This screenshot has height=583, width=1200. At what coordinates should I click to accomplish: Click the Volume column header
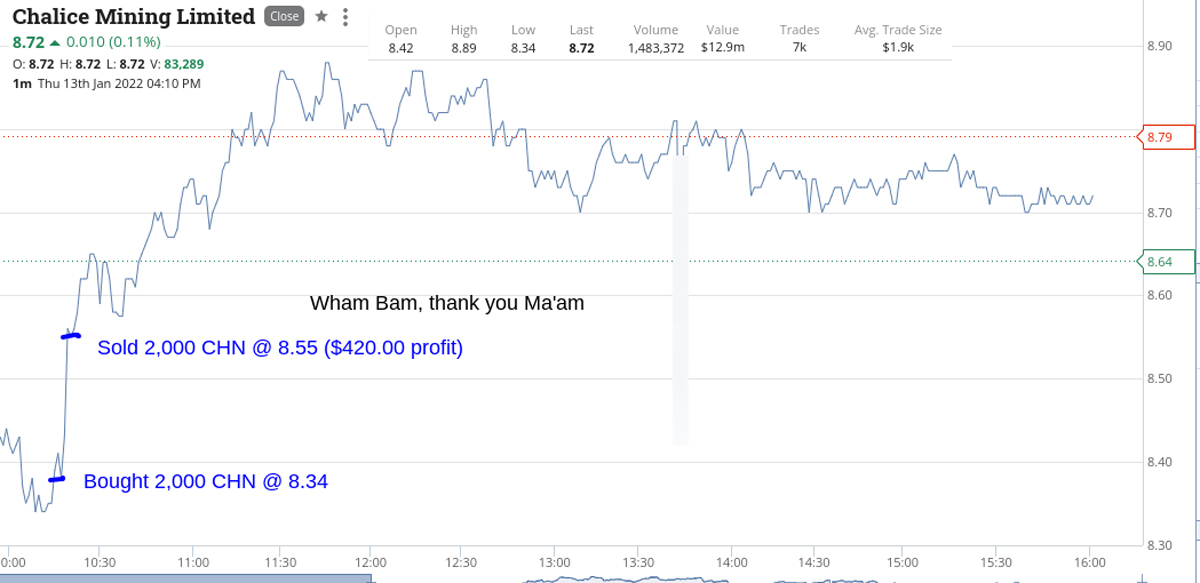point(656,30)
